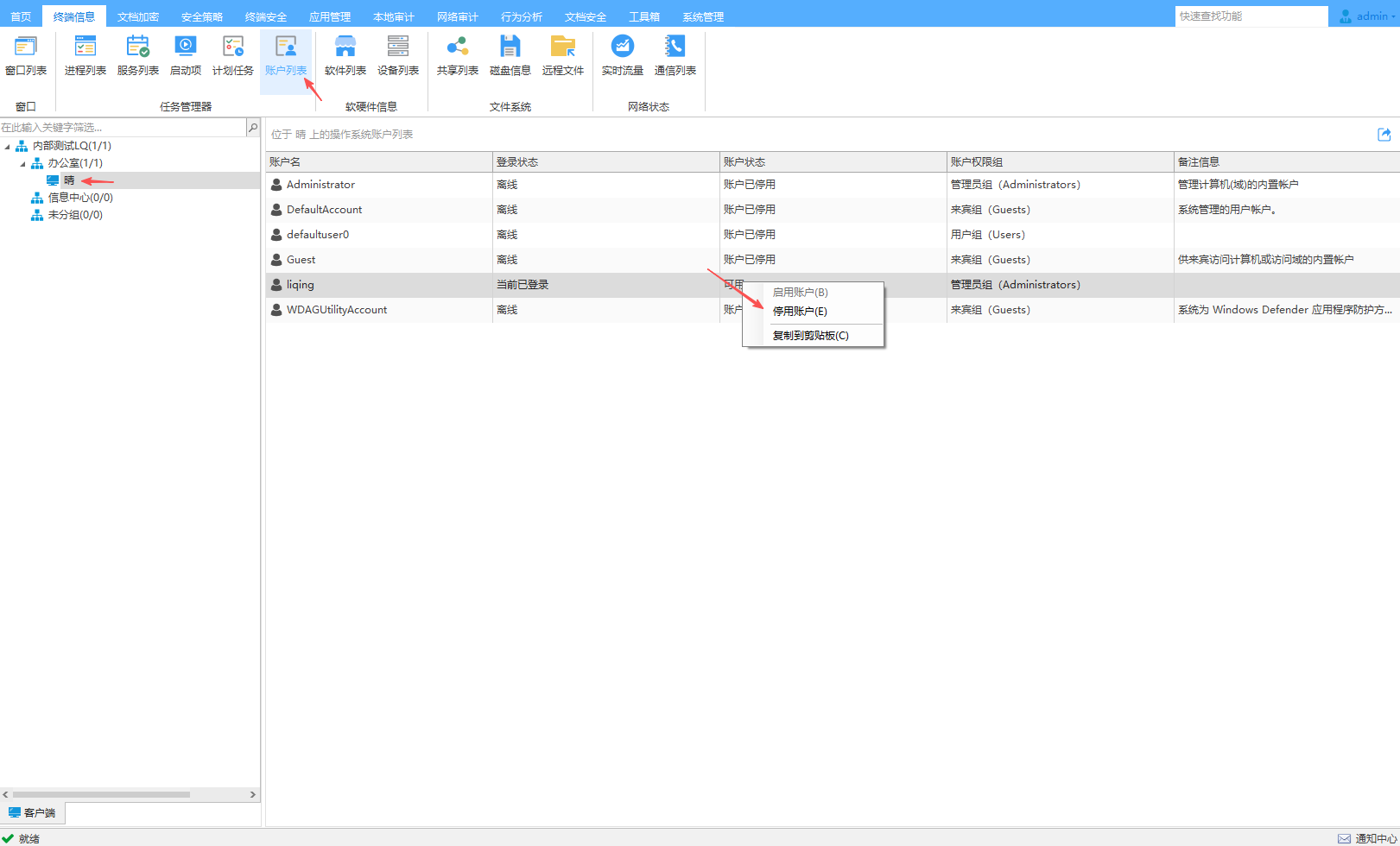Focus the 快速查找功能 search field
This screenshot has width=1400, height=846.
tap(1250, 16)
